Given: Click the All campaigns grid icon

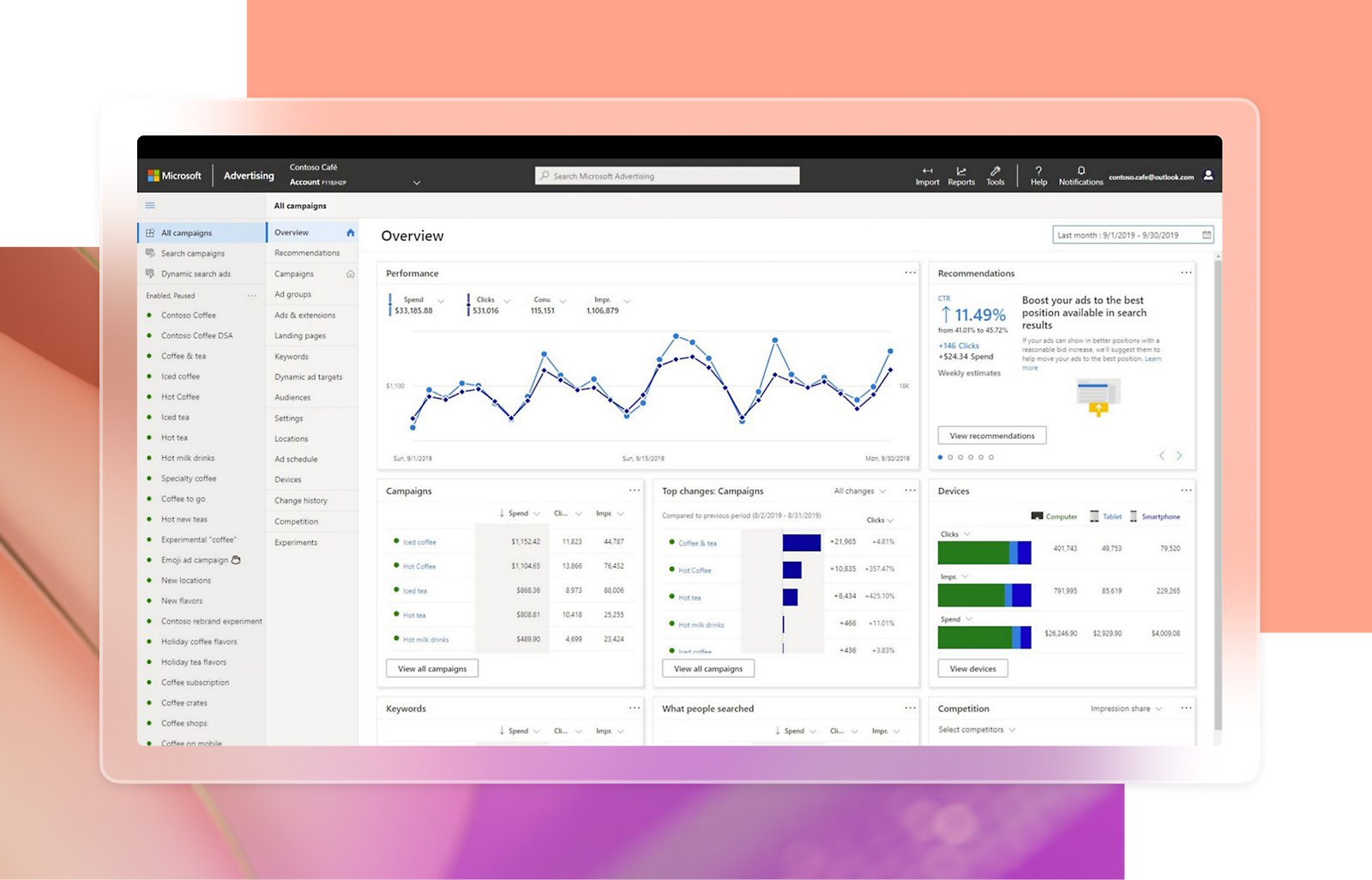Looking at the screenshot, I should click(150, 232).
